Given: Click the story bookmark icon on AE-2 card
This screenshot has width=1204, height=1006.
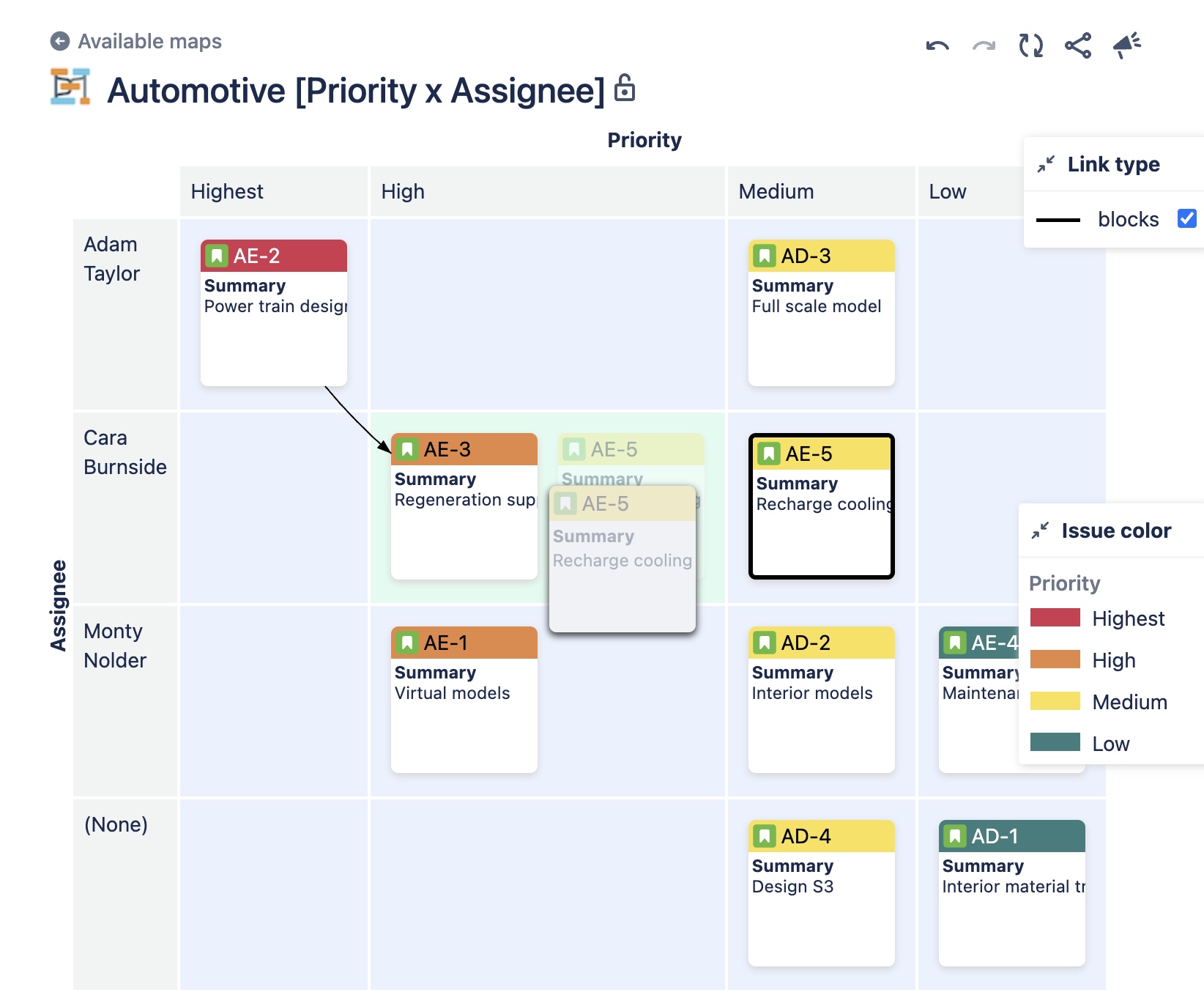Looking at the screenshot, I should pyautogui.click(x=217, y=256).
